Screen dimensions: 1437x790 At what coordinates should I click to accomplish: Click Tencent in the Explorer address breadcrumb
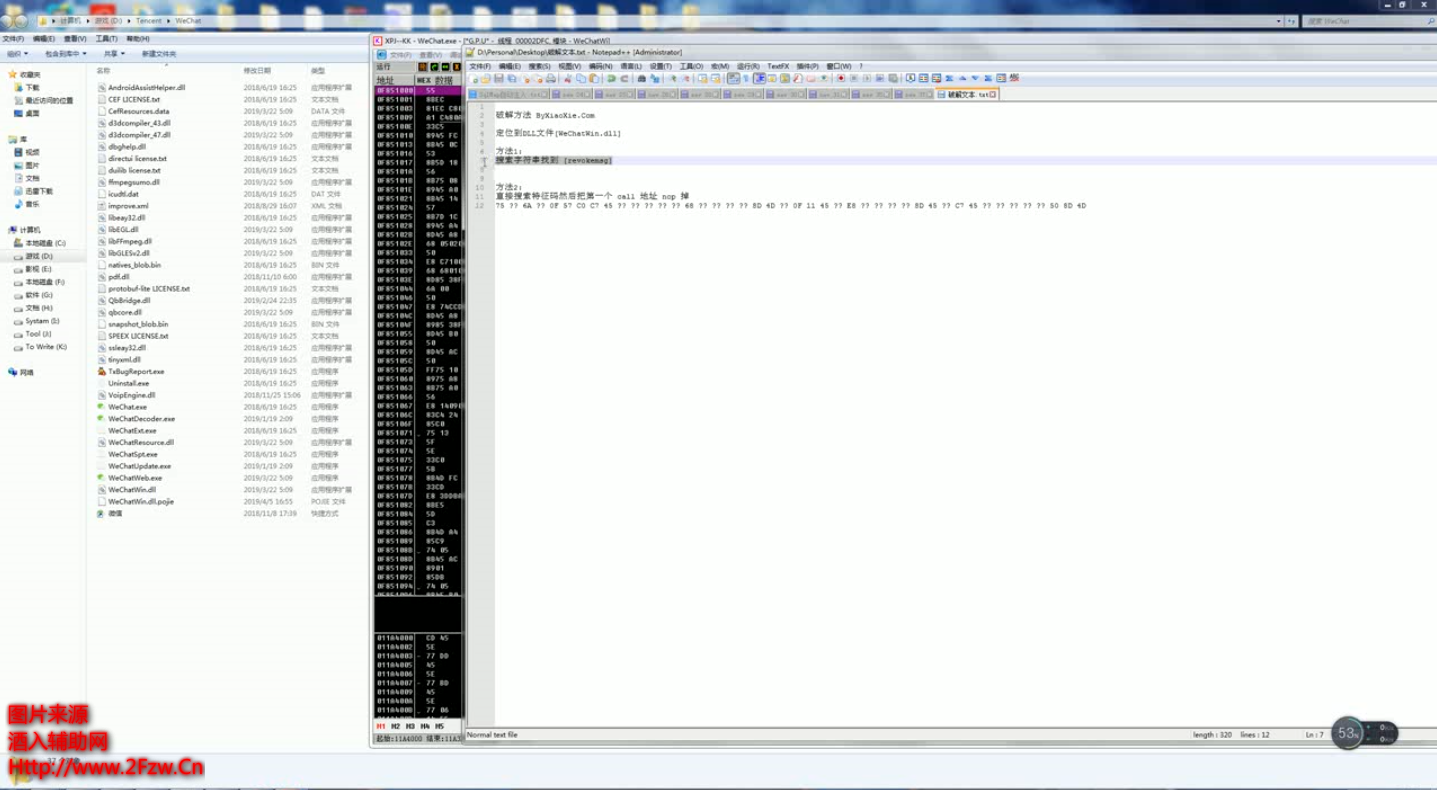pos(148,21)
